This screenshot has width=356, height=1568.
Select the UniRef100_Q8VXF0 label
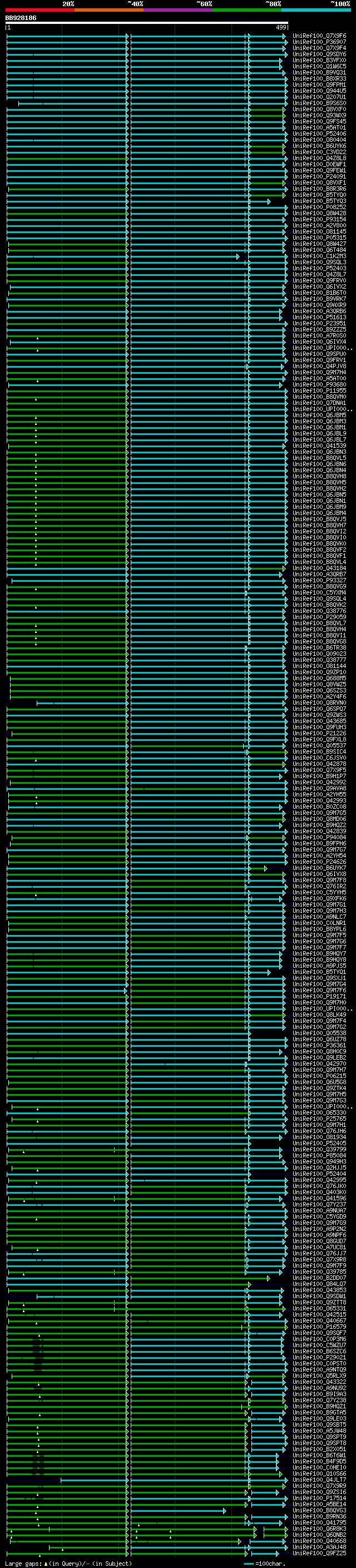(319, 110)
